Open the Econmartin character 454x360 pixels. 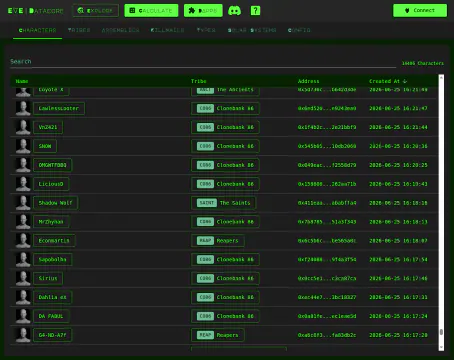pyautogui.click(x=54, y=241)
